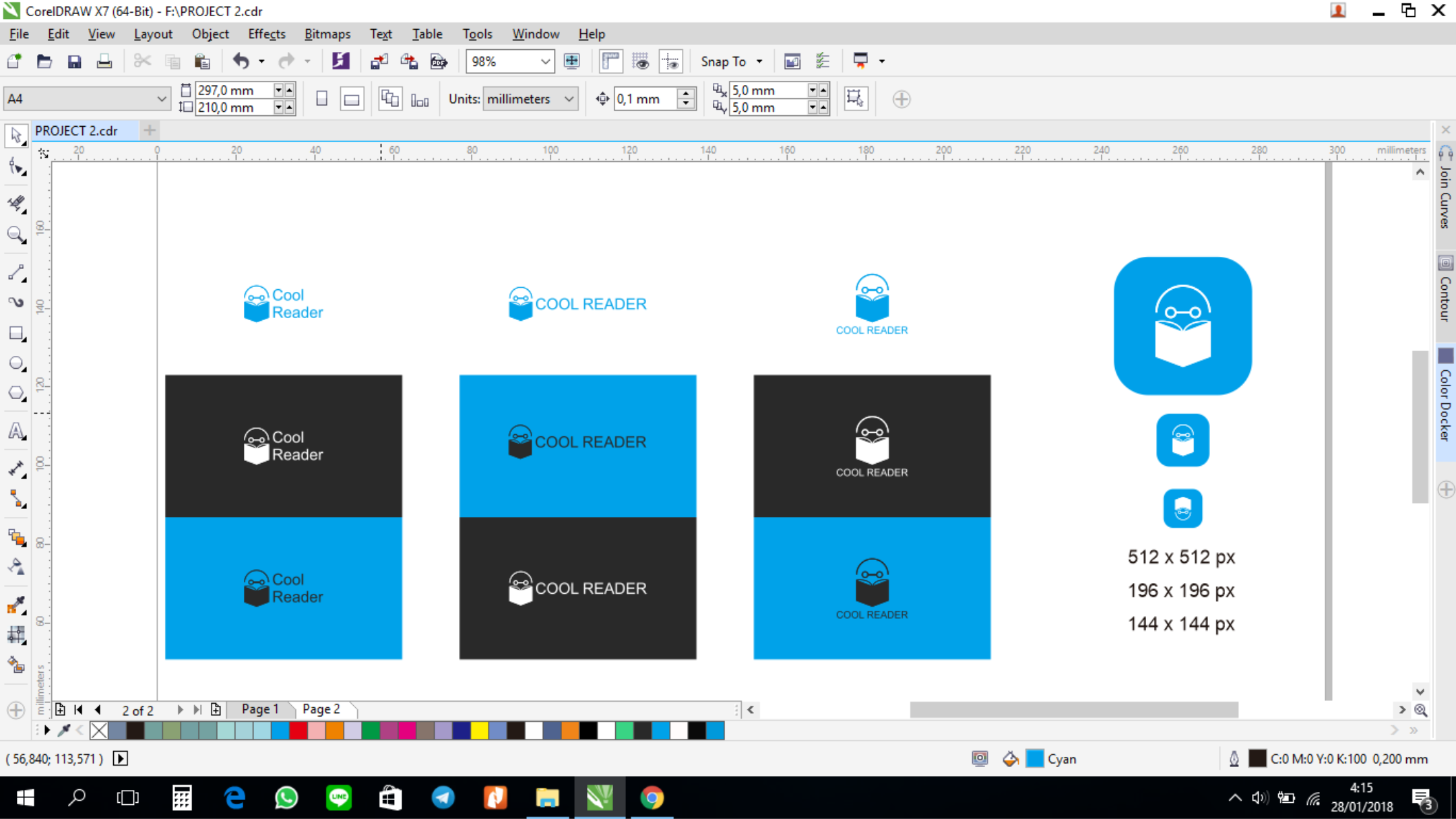
Task: Open the page height 210,0 mm dropdown arrow
Action: coord(278,107)
